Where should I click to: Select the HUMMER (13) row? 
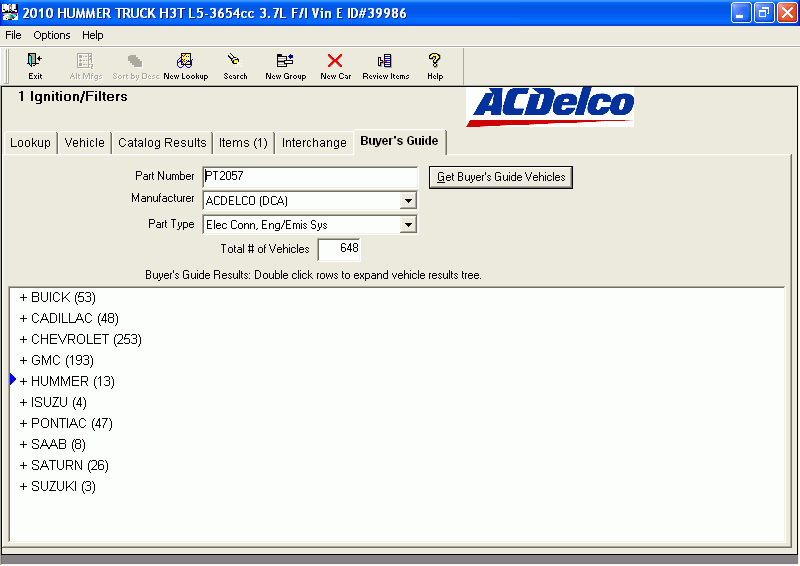tap(72, 381)
